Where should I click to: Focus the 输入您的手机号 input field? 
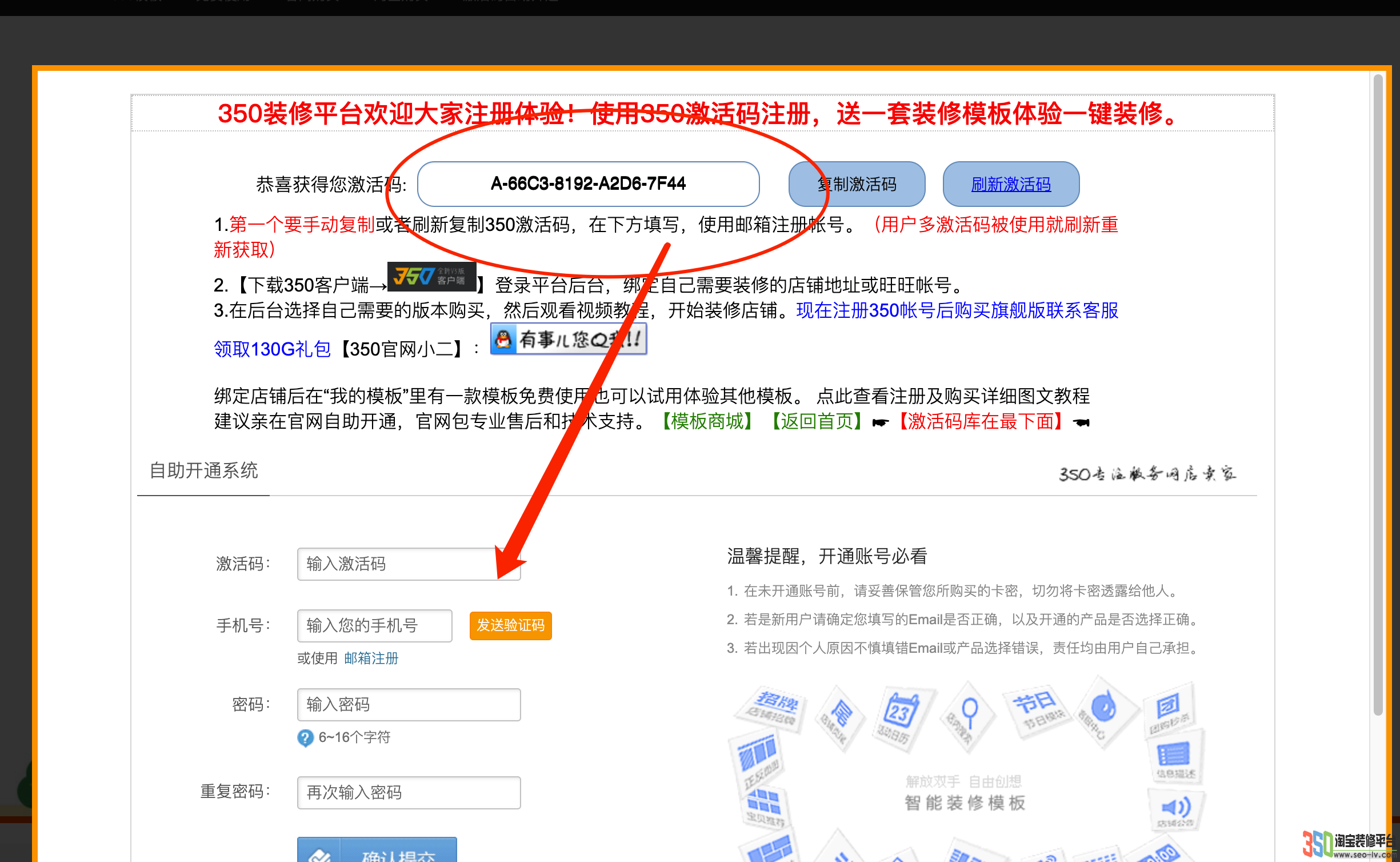pyautogui.click(x=374, y=626)
